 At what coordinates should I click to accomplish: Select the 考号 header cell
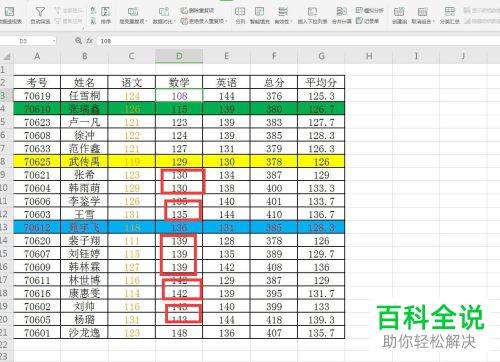(x=37, y=82)
